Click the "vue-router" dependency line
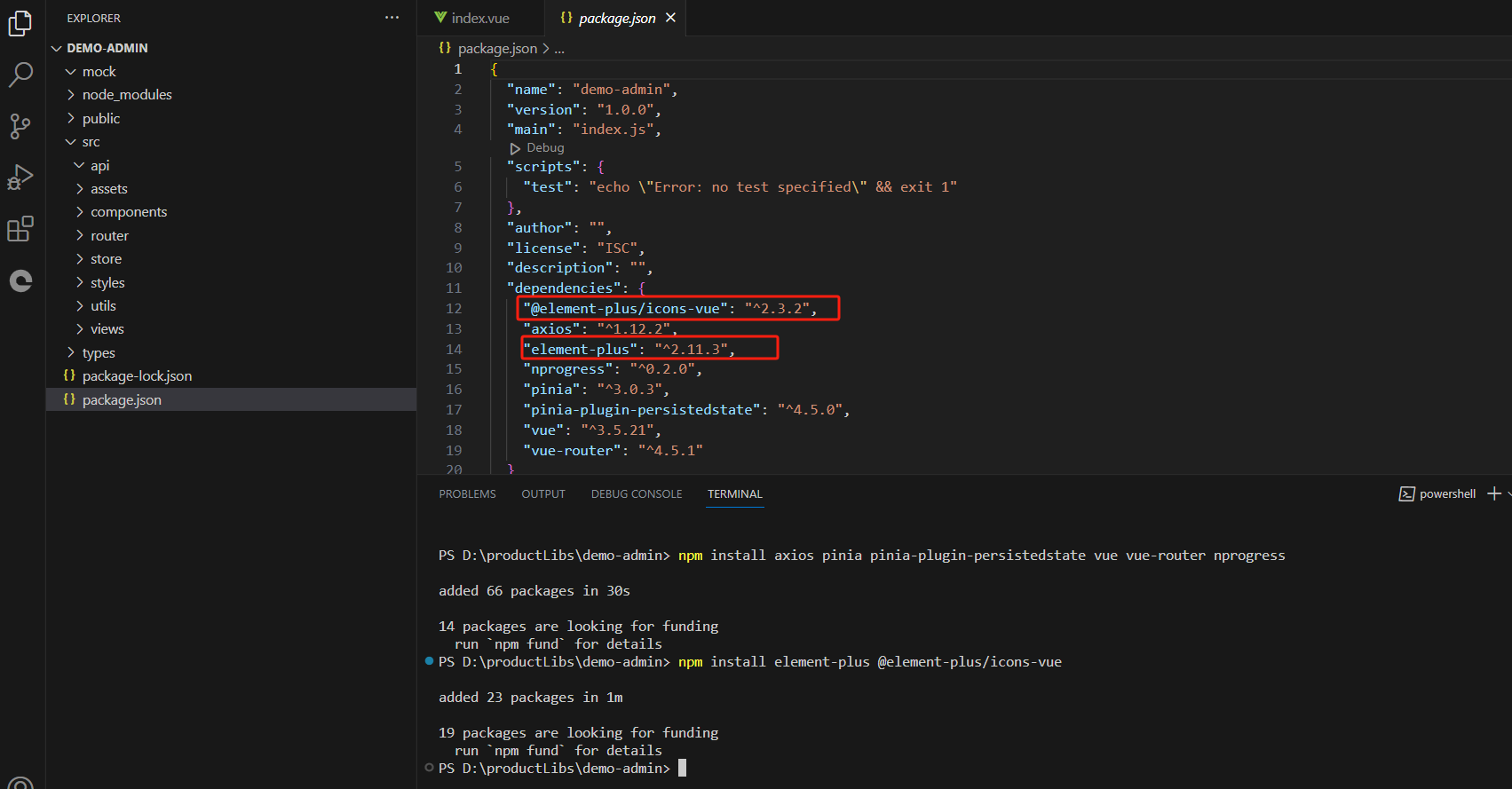Screen dimensions: 1512x789 (613, 450)
